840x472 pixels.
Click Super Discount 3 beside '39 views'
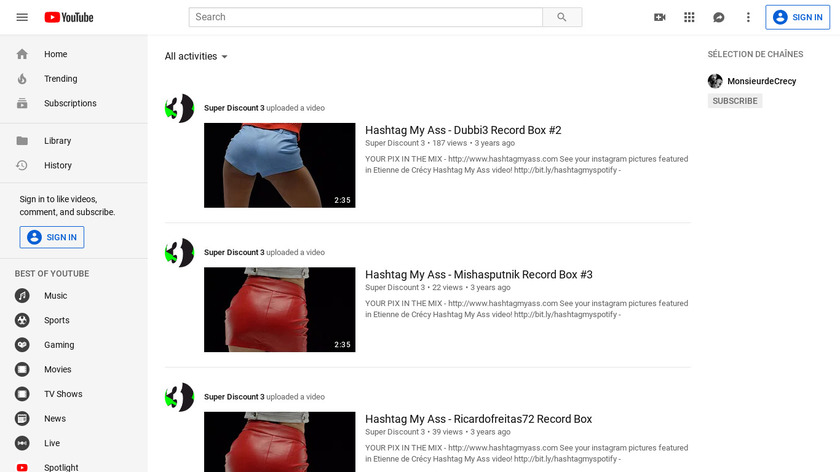395,432
